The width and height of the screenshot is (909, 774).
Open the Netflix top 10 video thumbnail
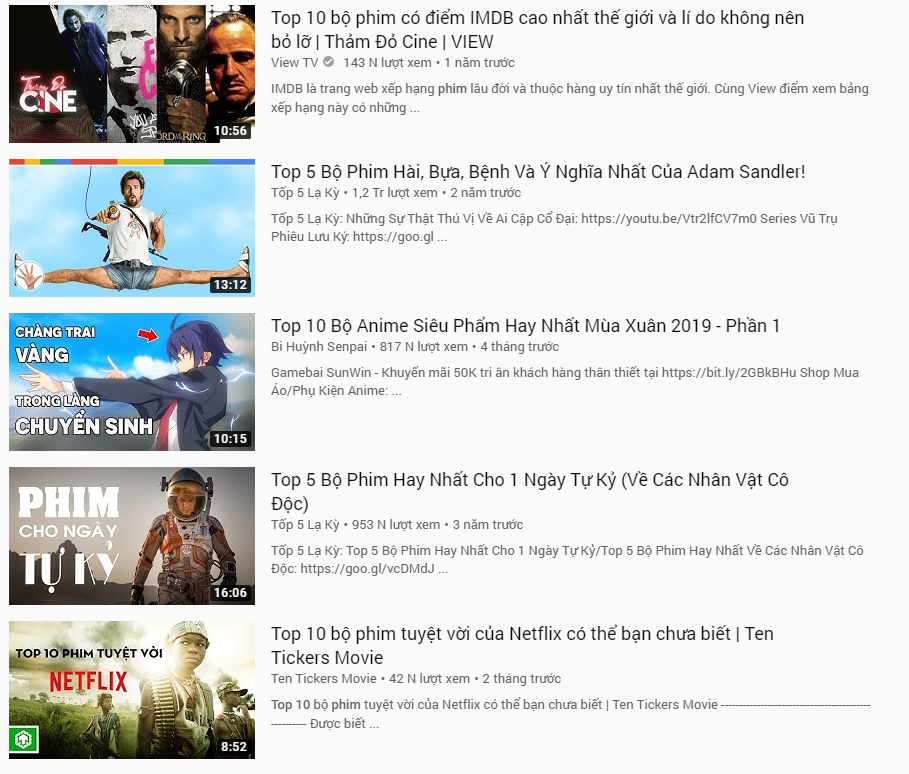click(132, 690)
